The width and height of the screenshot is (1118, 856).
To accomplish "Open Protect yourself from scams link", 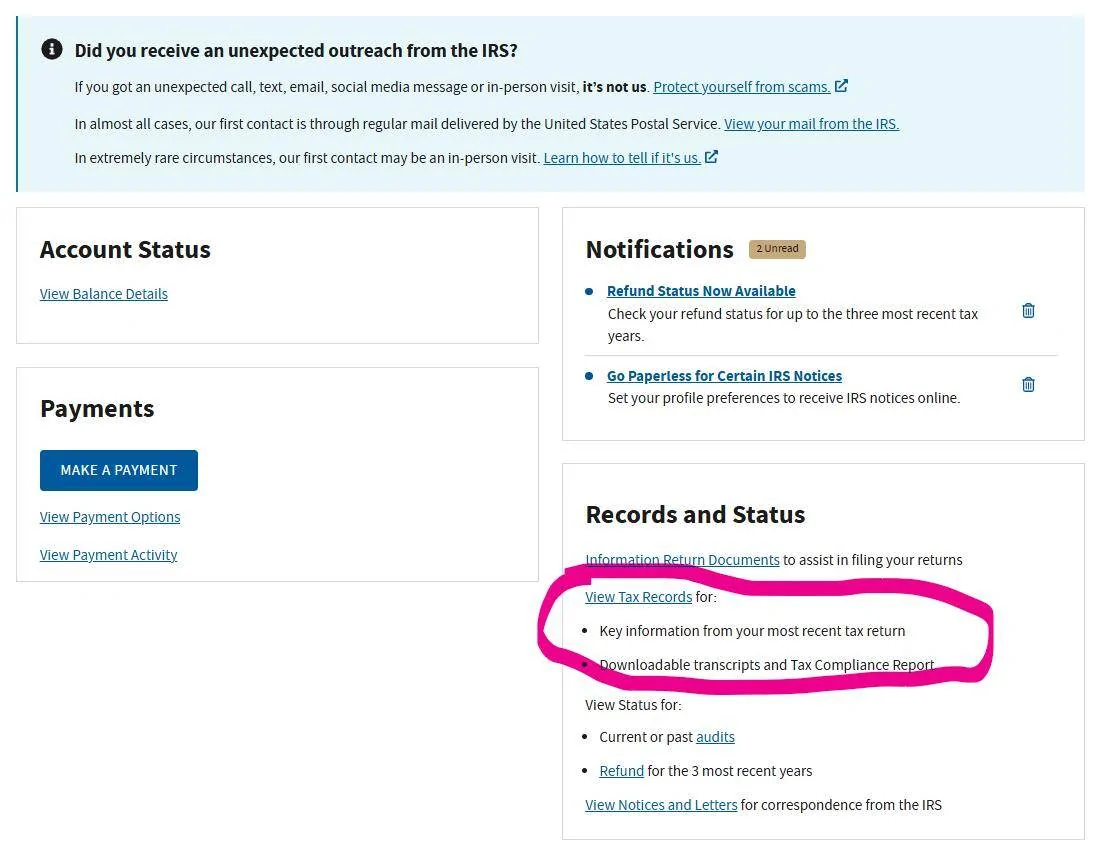I will coord(742,87).
